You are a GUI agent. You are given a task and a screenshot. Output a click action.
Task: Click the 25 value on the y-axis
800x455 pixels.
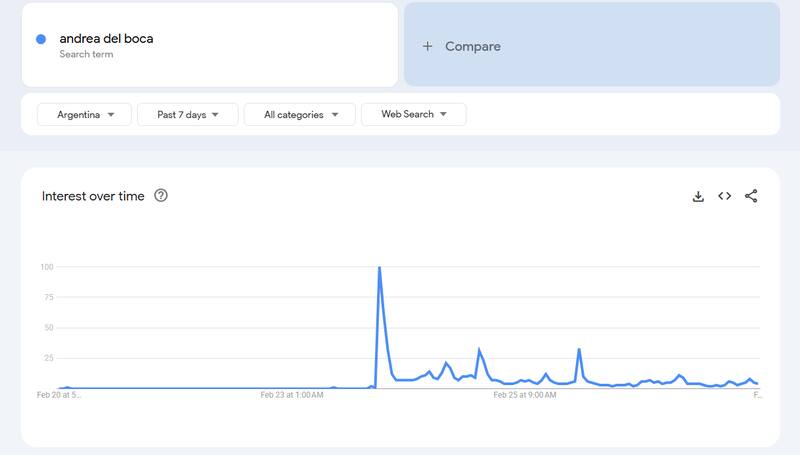coord(48,357)
